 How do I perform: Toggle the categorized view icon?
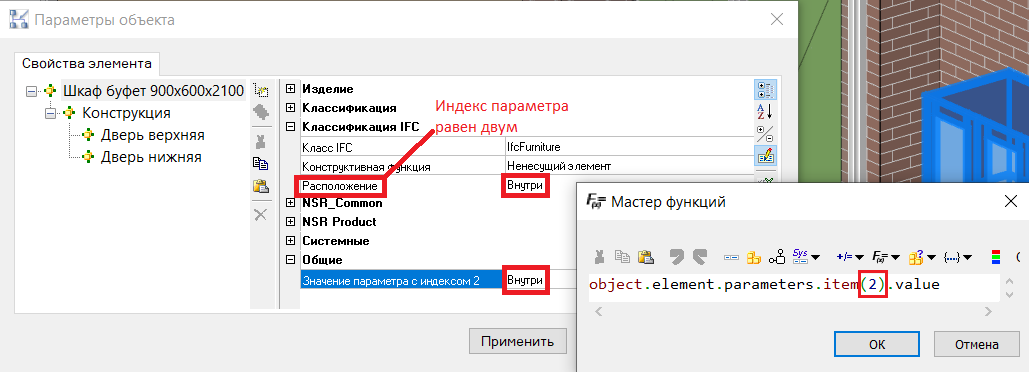[765, 89]
